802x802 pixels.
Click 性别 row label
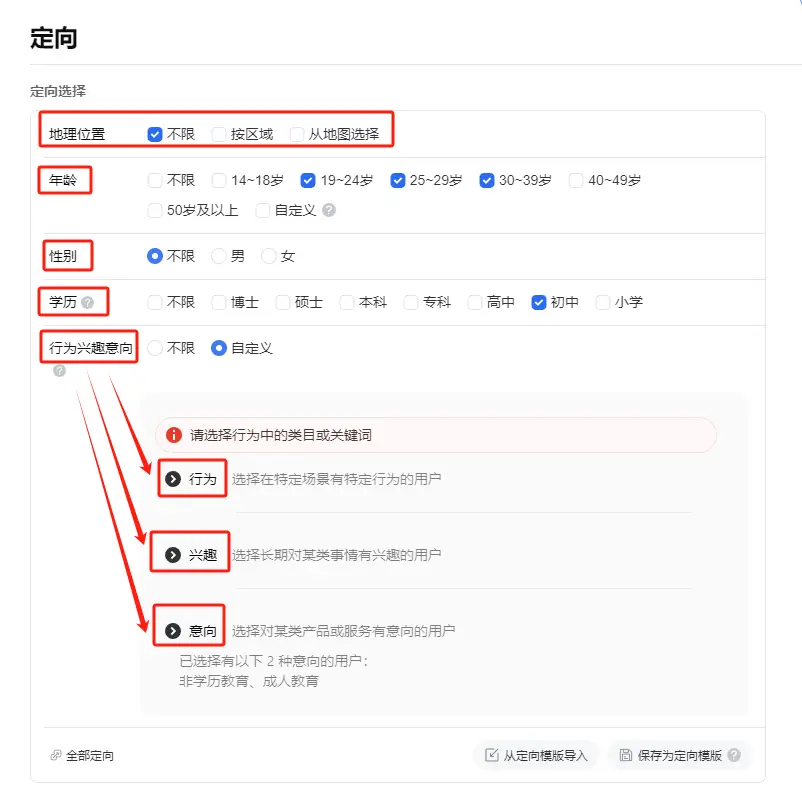point(62,256)
